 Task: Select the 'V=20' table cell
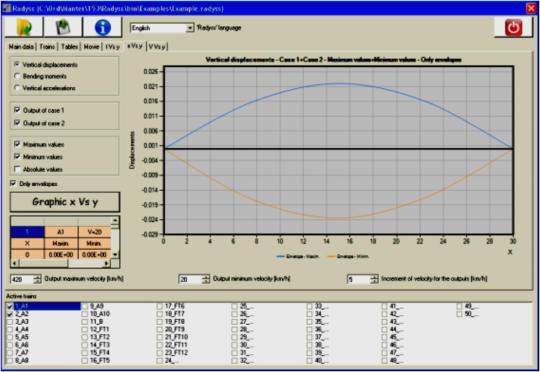pos(95,232)
